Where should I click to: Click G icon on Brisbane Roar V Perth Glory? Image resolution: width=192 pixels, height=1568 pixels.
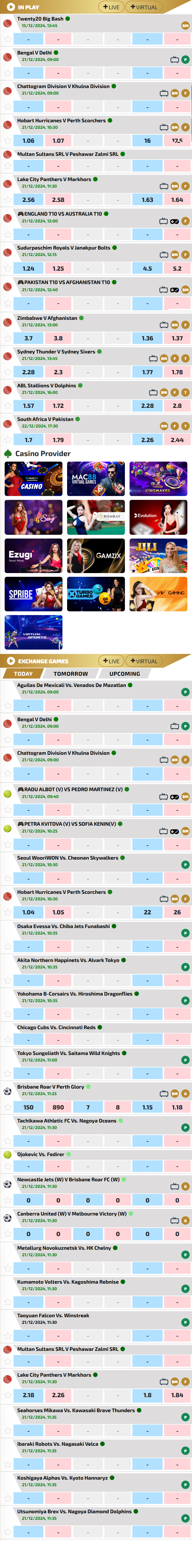[x=185, y=1093]
